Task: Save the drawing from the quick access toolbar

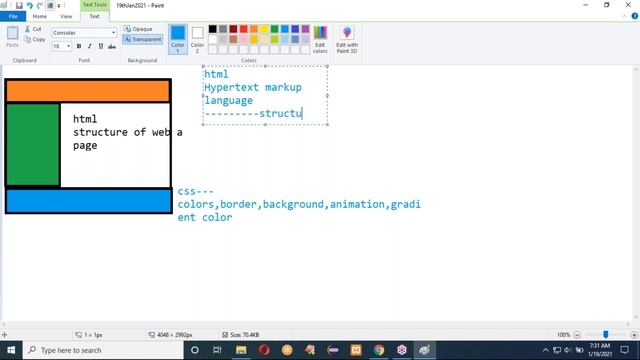Action: coord(19,5)
